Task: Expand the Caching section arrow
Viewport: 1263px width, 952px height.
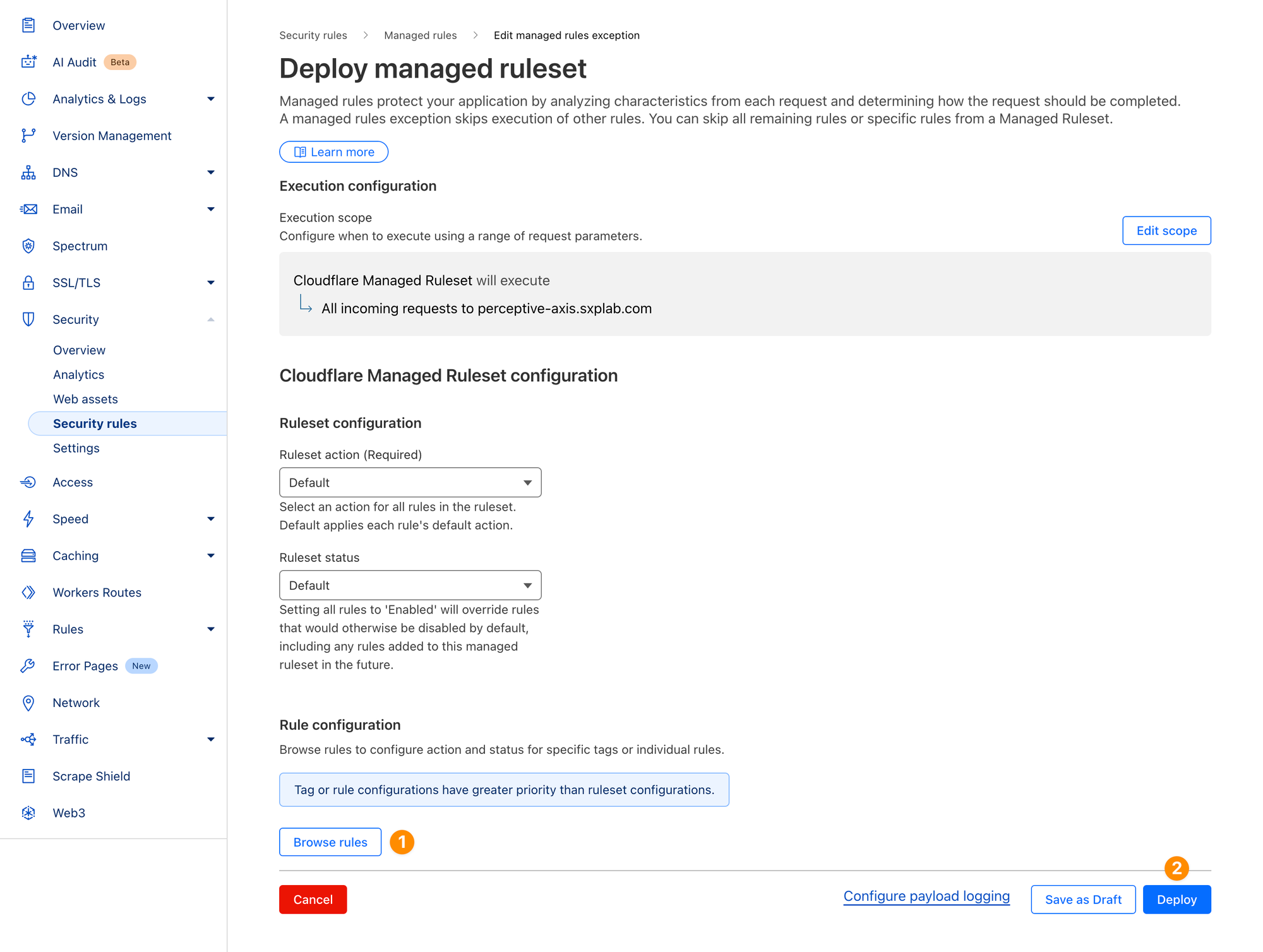Action: [211, 556]
